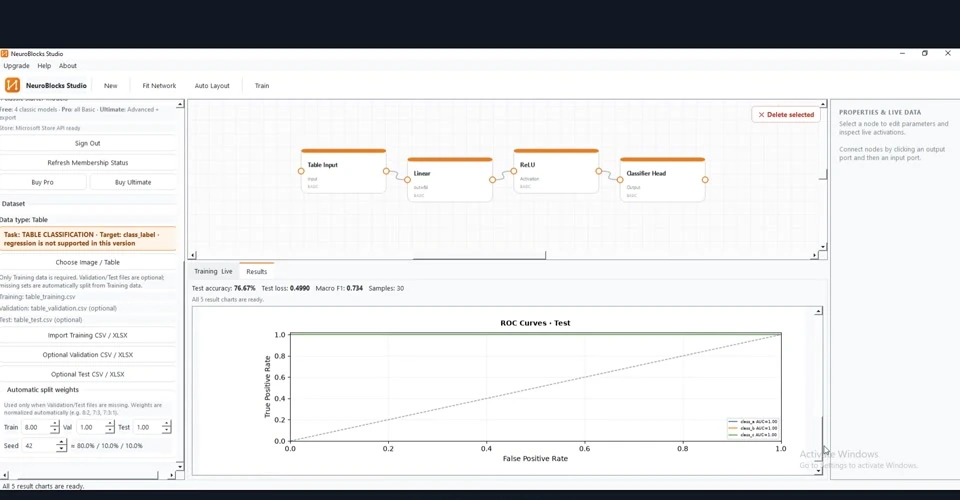
Task: Click the Delete selected button
Action: (786, 114)
